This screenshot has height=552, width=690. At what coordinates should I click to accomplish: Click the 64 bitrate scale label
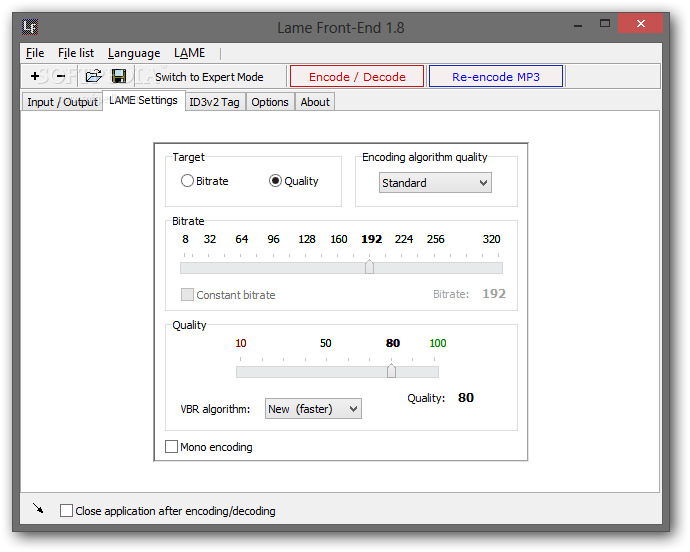242,239
